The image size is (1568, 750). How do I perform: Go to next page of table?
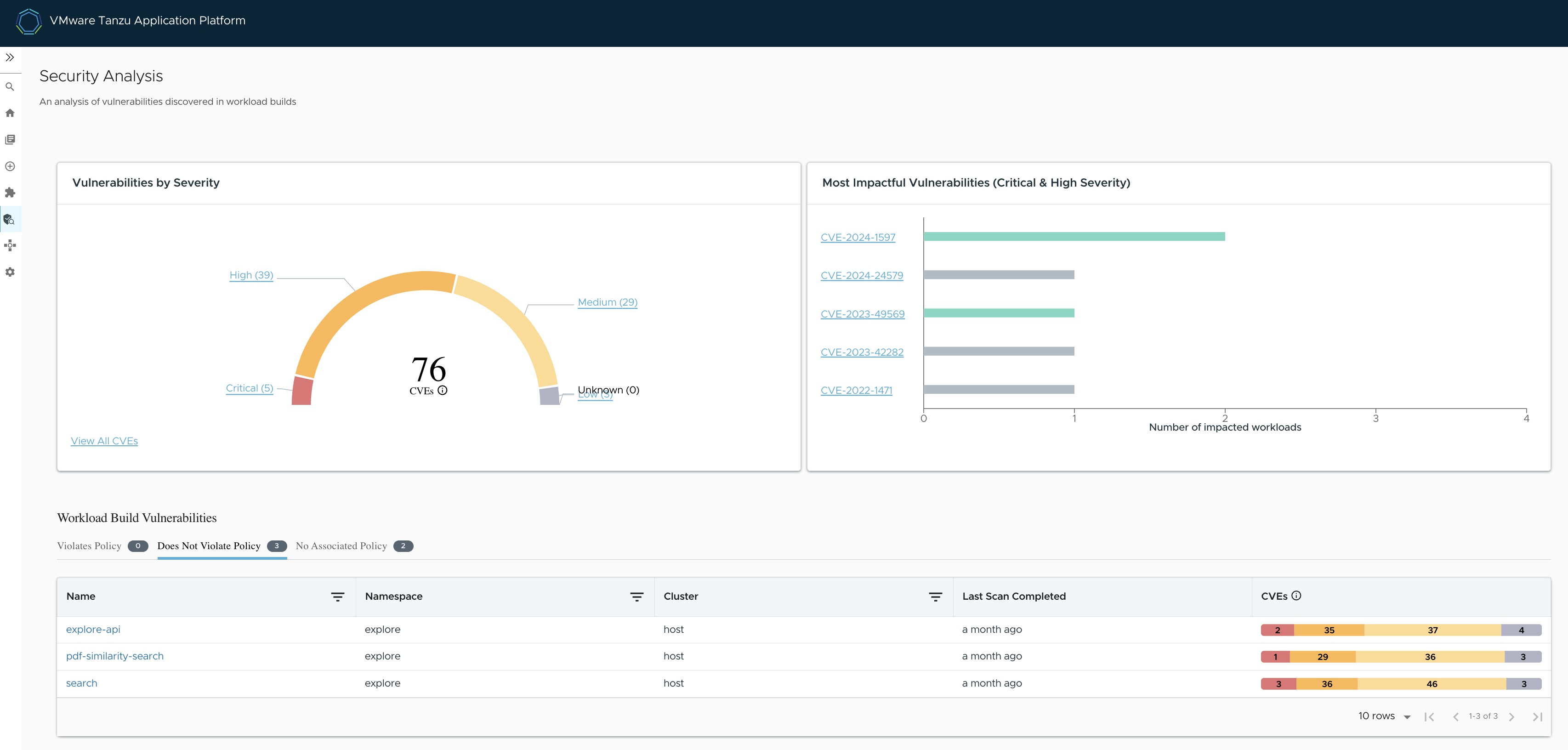coord(1511,716)
